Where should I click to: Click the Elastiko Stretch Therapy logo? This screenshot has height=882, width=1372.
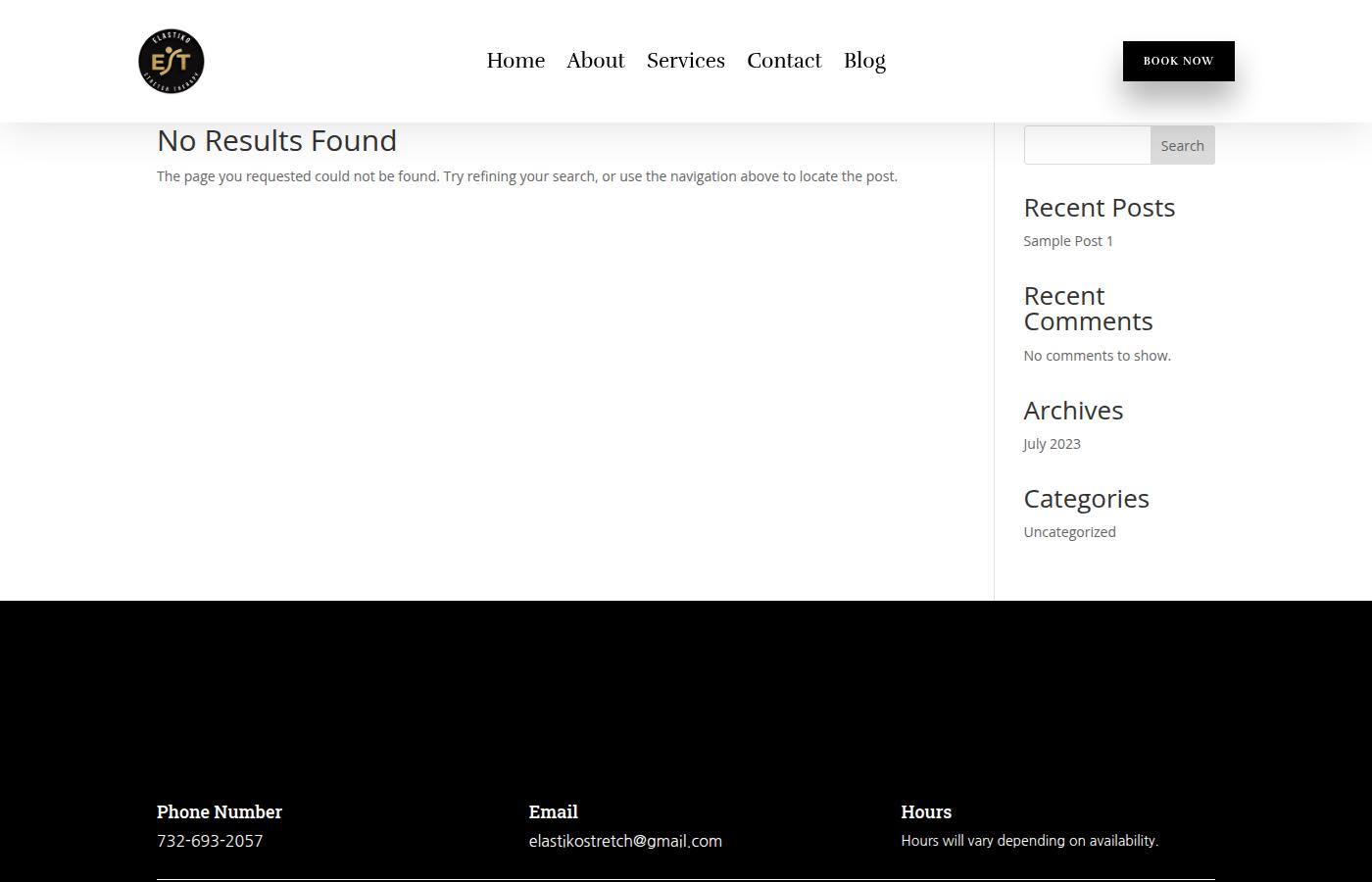point(171,61)
